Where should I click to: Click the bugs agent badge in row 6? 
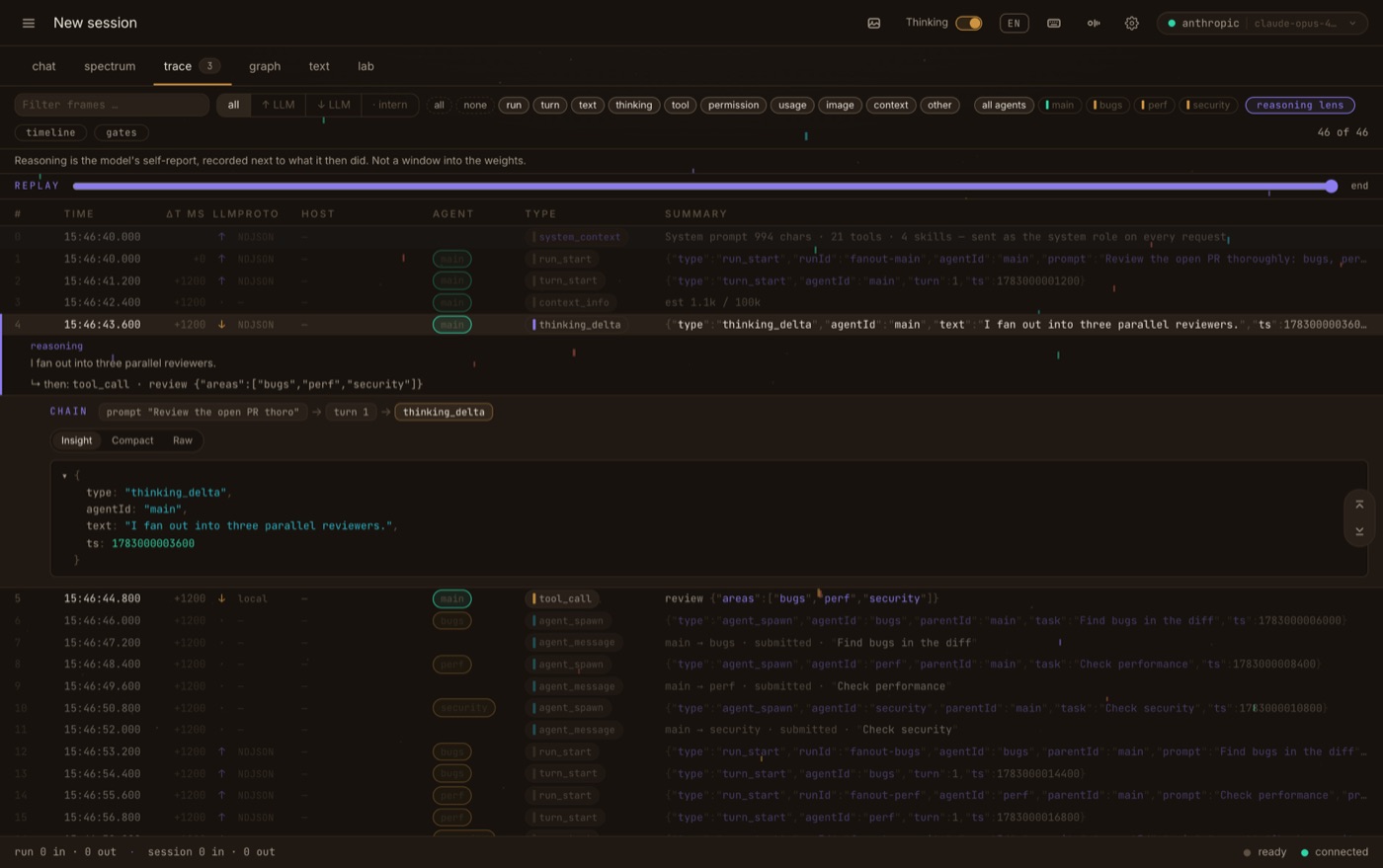click(x=451, y=621)
